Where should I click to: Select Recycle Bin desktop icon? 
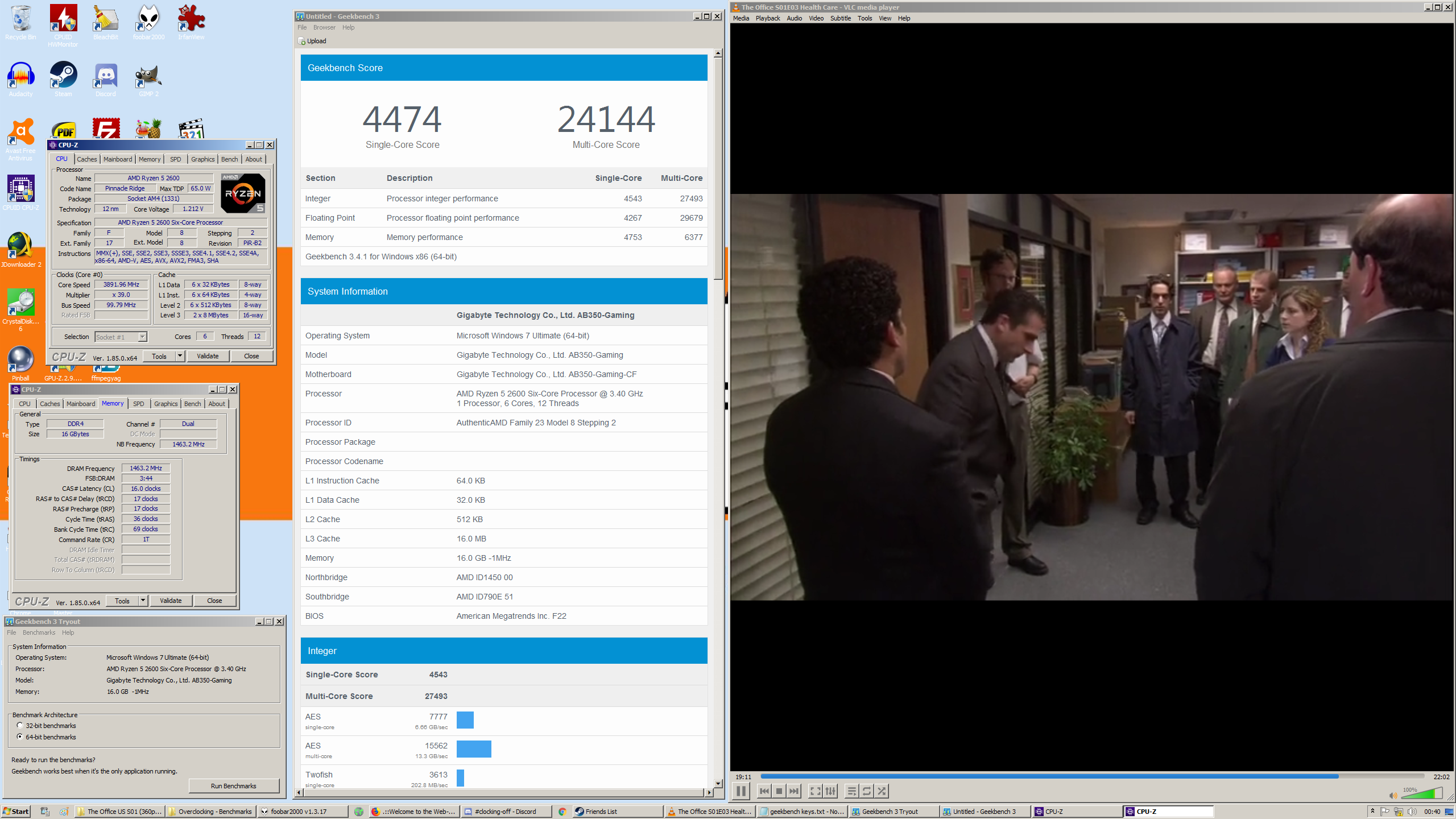pyautogui.click(x=20, y=23)
